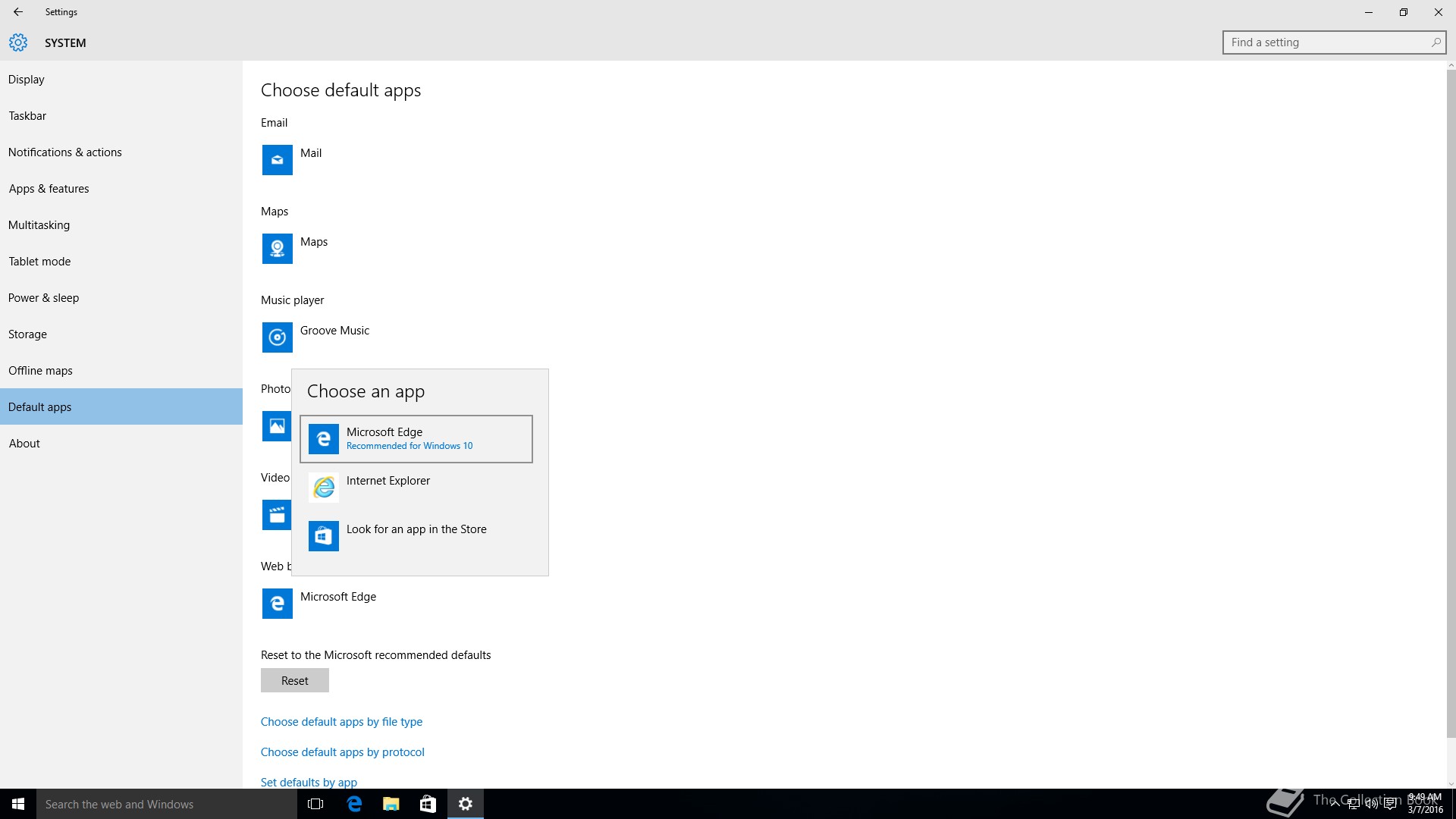Go to Power & sleep

pos(121,298)
